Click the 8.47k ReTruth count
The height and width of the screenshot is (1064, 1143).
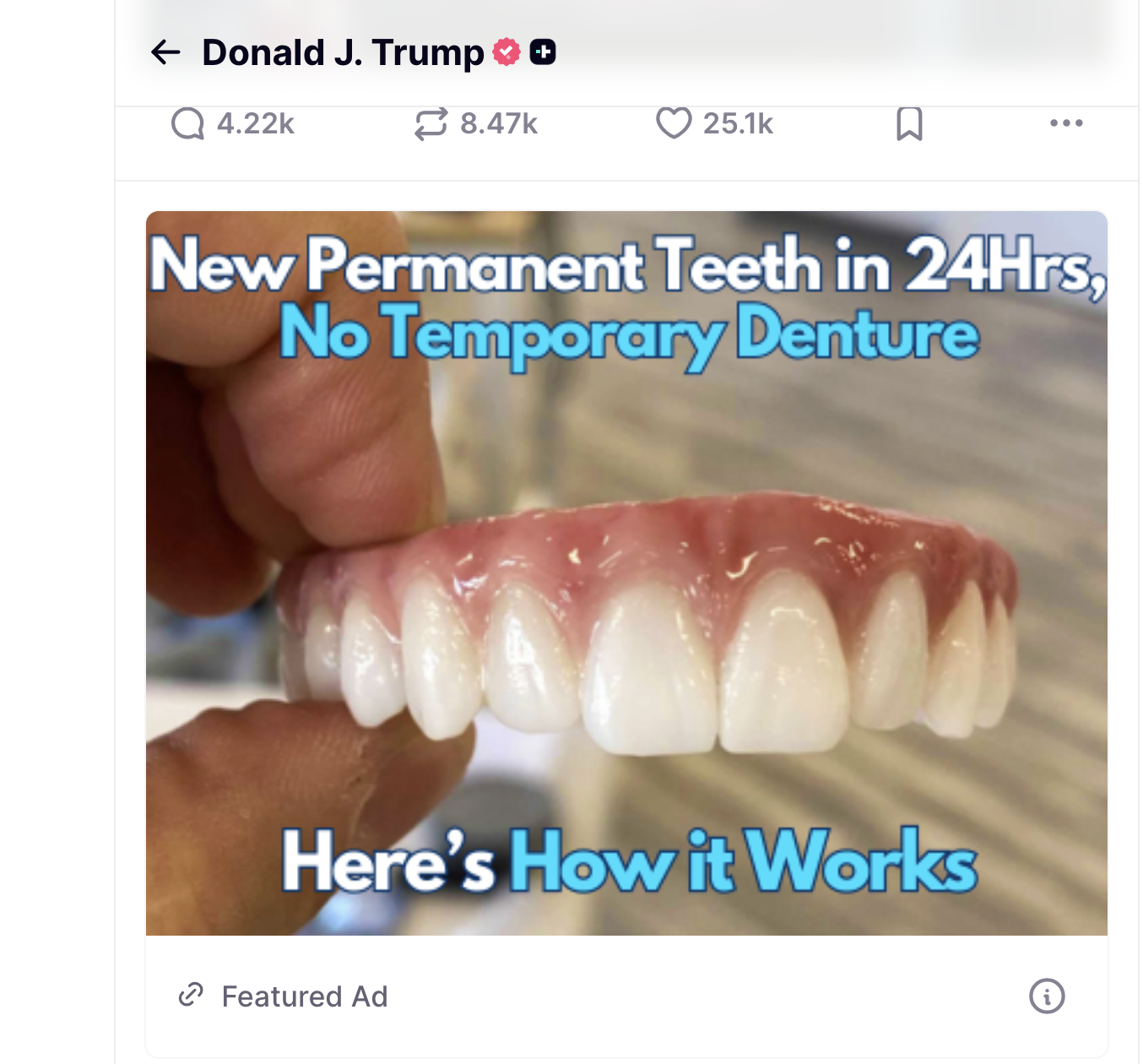coord(499,124)
